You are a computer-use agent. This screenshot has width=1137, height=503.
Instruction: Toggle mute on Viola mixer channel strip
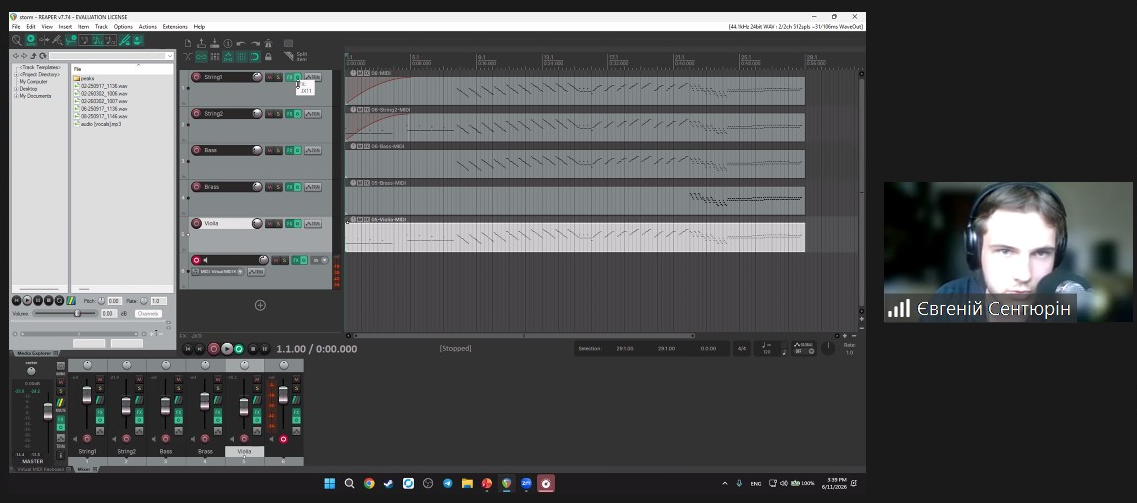[256, 381]
